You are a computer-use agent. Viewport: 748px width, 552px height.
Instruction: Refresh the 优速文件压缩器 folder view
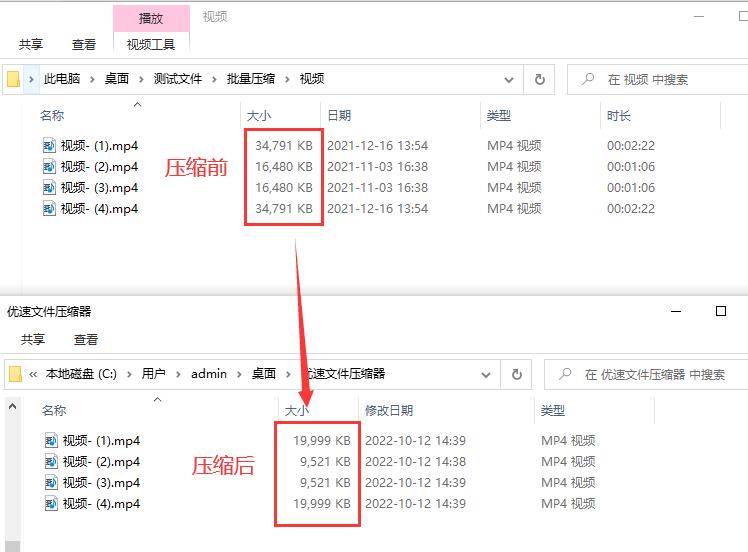click(x=517, y=375)
